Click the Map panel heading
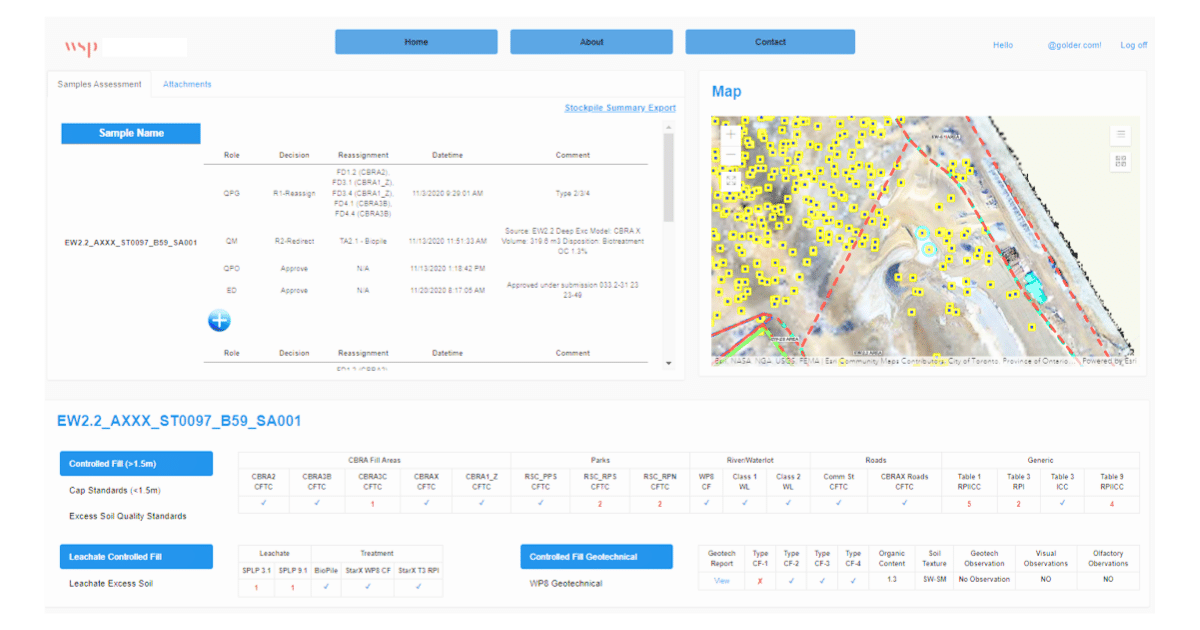Image resolution: width=1200 pixels, height=630 pixels. click(727, 92)
